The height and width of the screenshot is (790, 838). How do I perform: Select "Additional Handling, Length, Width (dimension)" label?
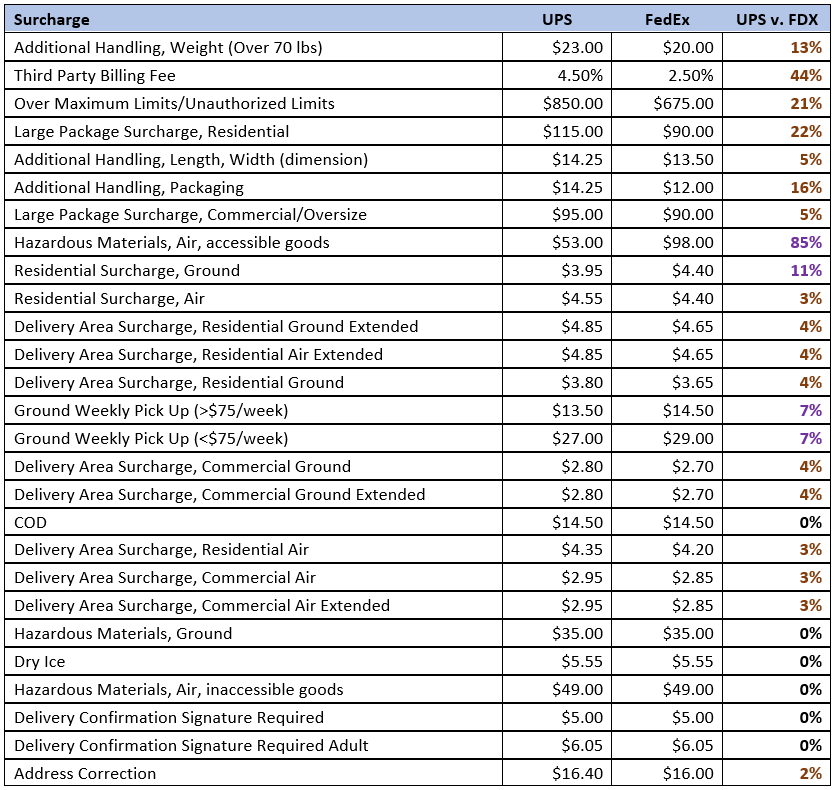(x=191, y=159)
